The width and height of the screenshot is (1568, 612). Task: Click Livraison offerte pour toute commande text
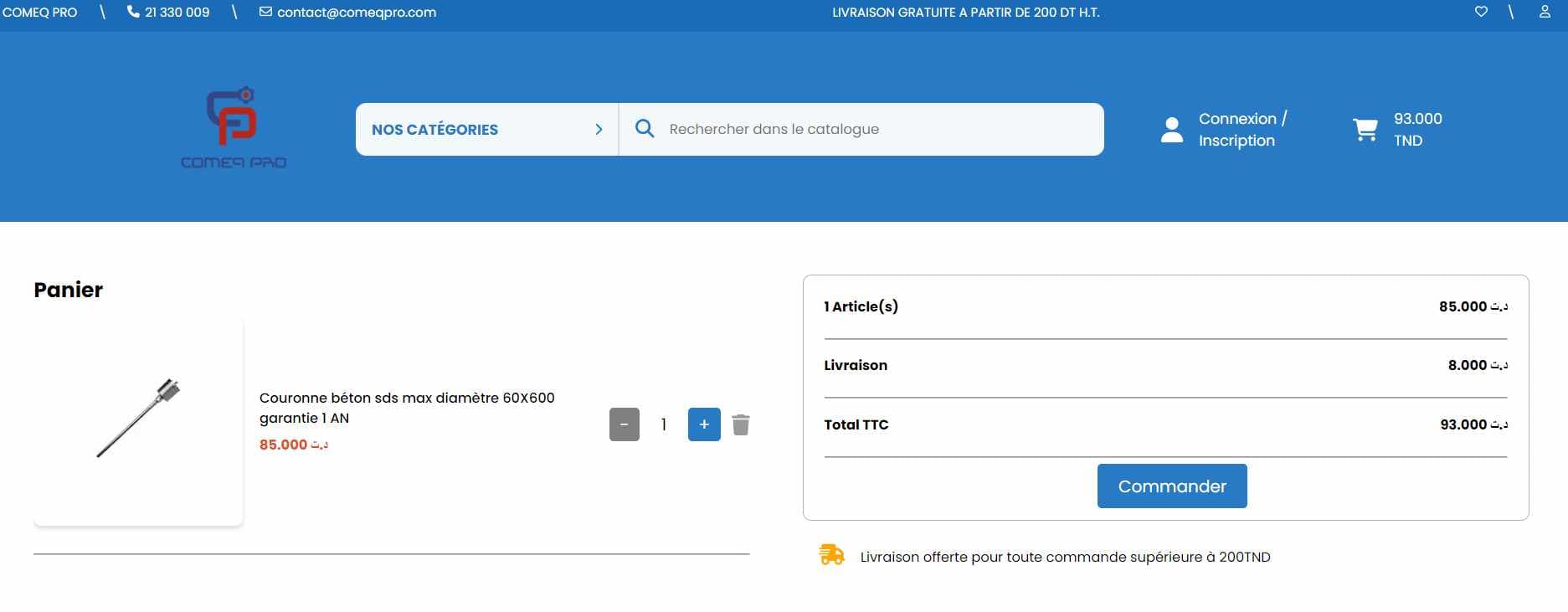tap(1065, 557)
